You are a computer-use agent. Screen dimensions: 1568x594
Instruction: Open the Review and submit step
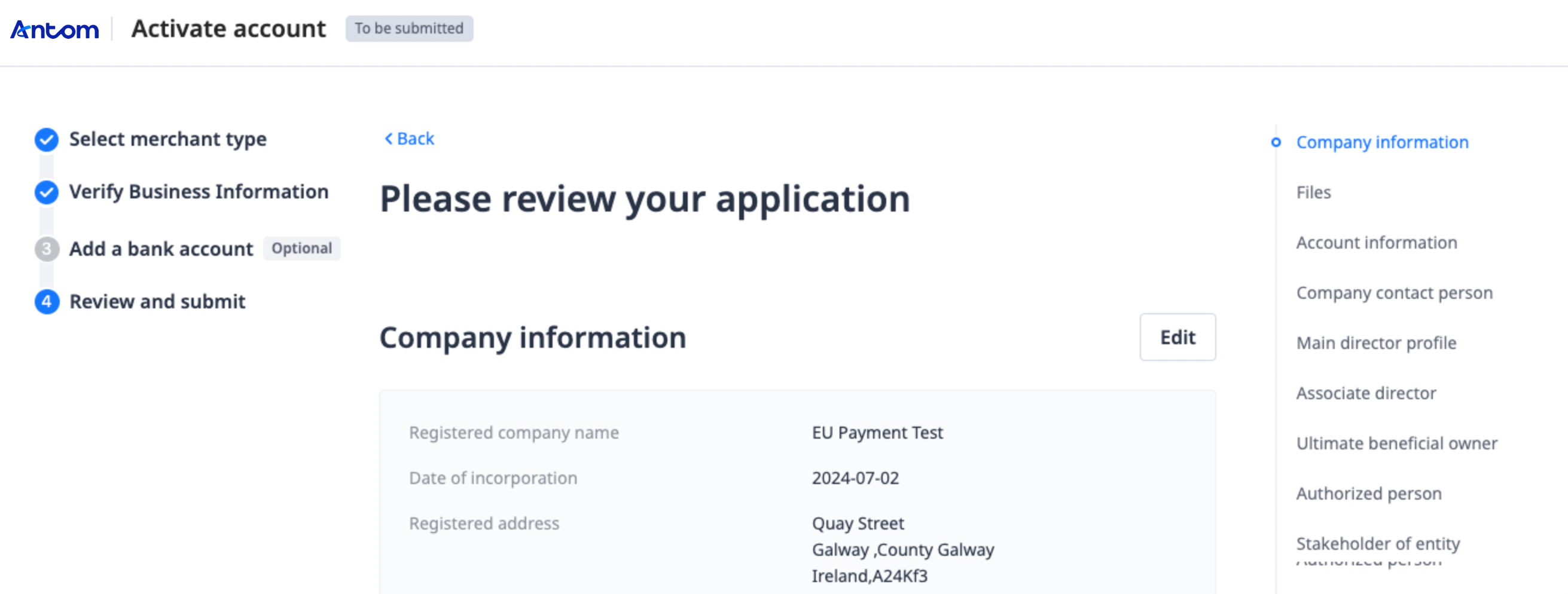point(157,302)
